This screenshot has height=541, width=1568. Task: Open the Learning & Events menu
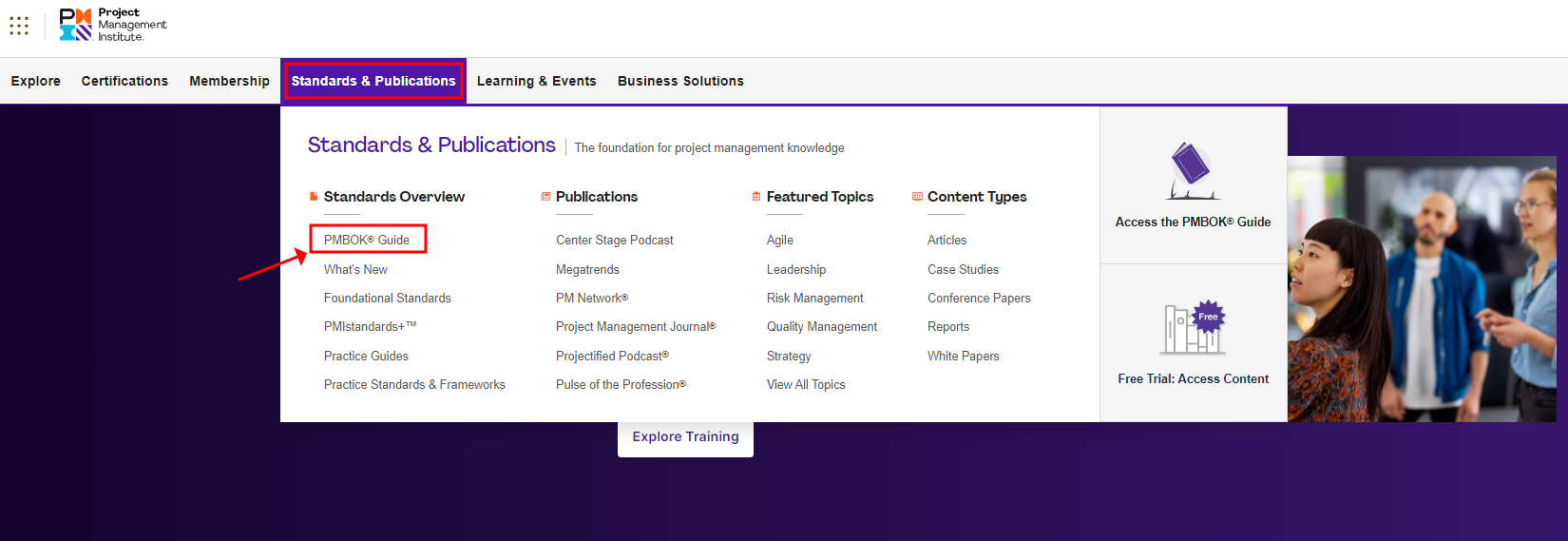click(x=537, y=81)
